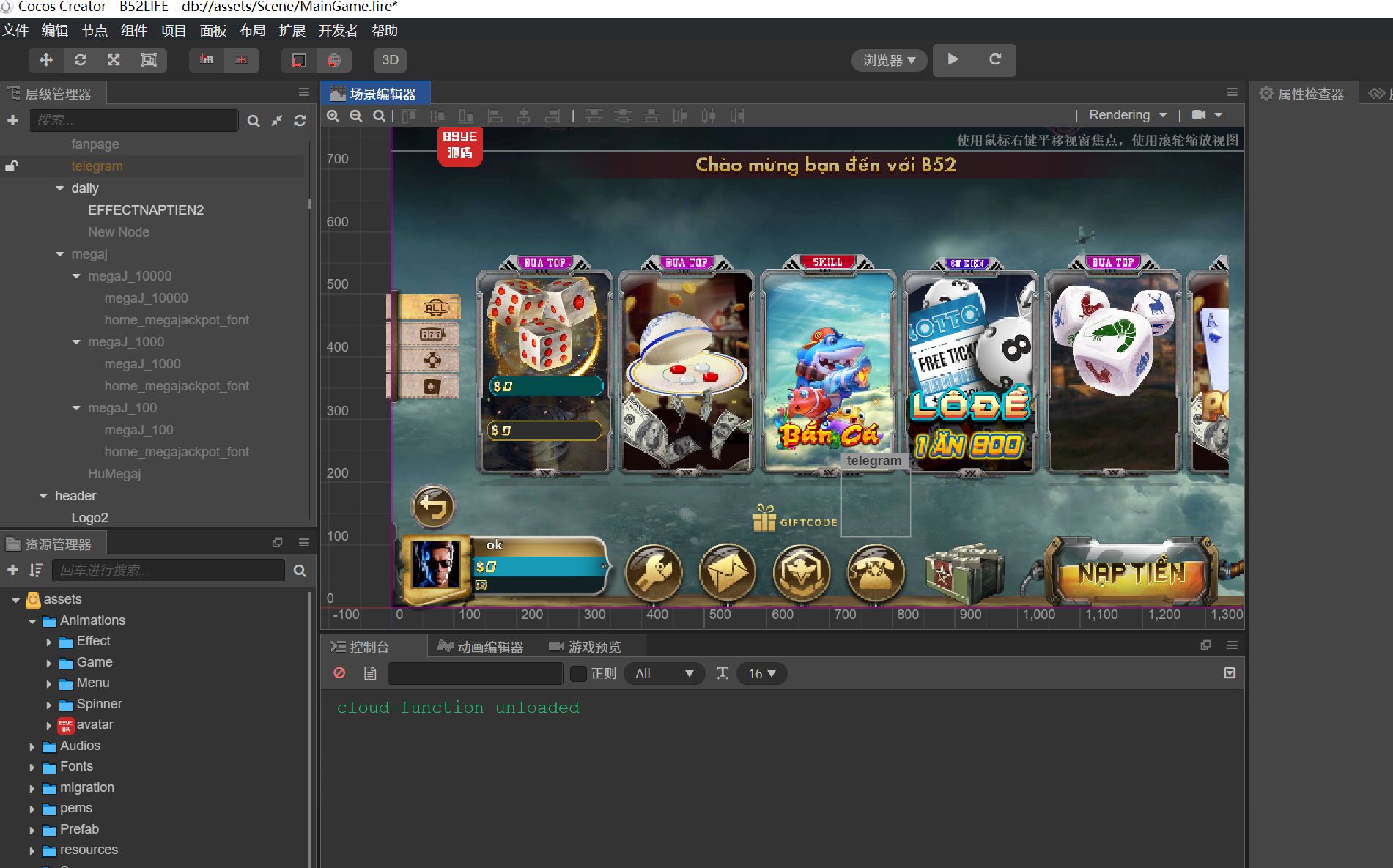Image resolution: width=1393 pixels, height=868 pixels.
Task: Open the assets panel options menu
Action: (303, 543)
